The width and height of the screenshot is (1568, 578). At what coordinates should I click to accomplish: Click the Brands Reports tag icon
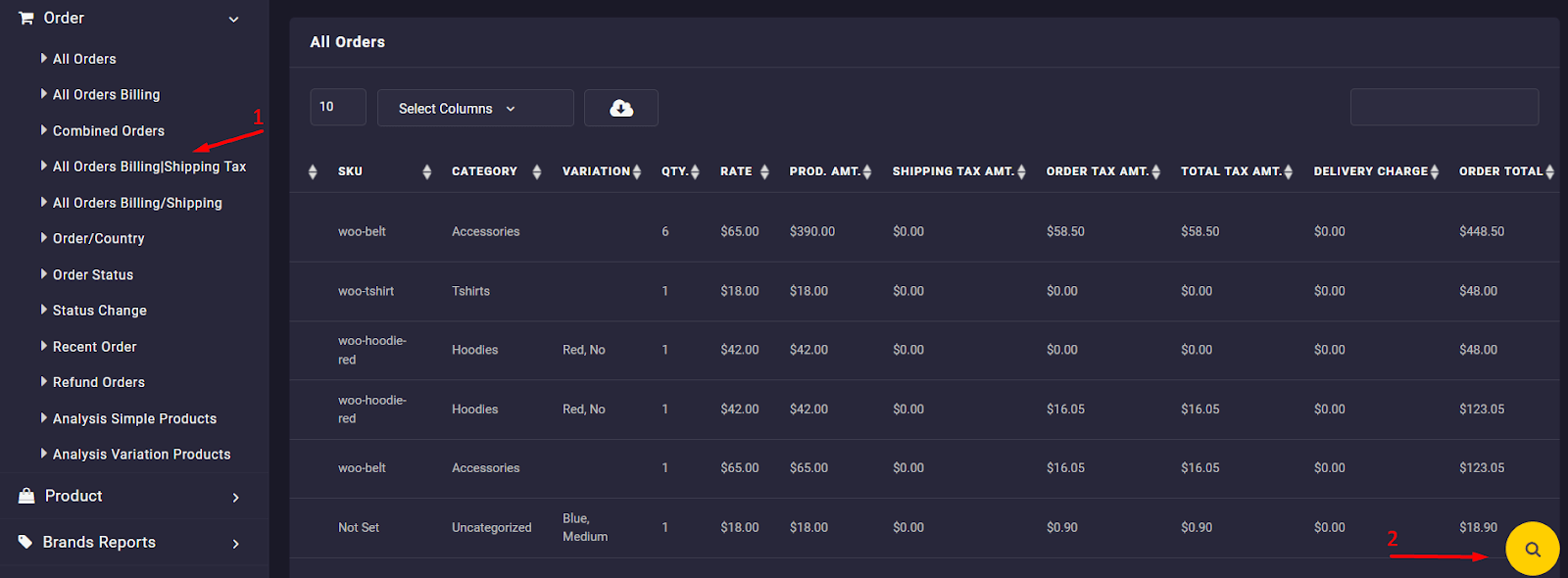click(x=25, y=542)
